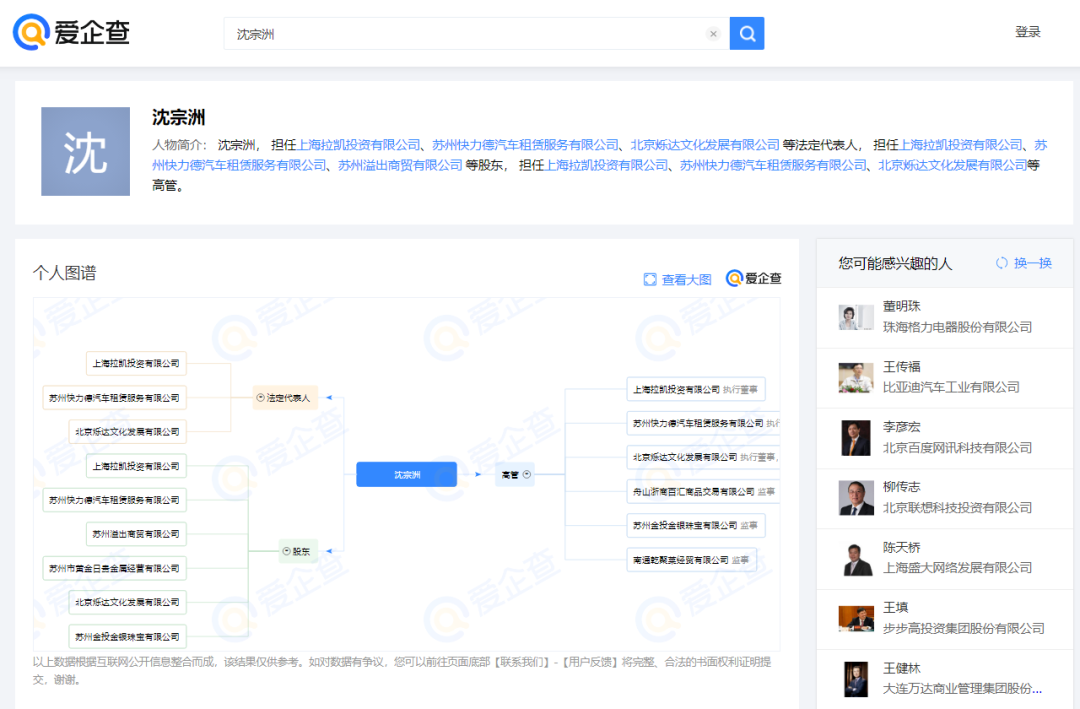1080x709 pixels.
Task: Click 上海拉凯投资有限公司 node under 法定代表人
Action: (136, 363)
